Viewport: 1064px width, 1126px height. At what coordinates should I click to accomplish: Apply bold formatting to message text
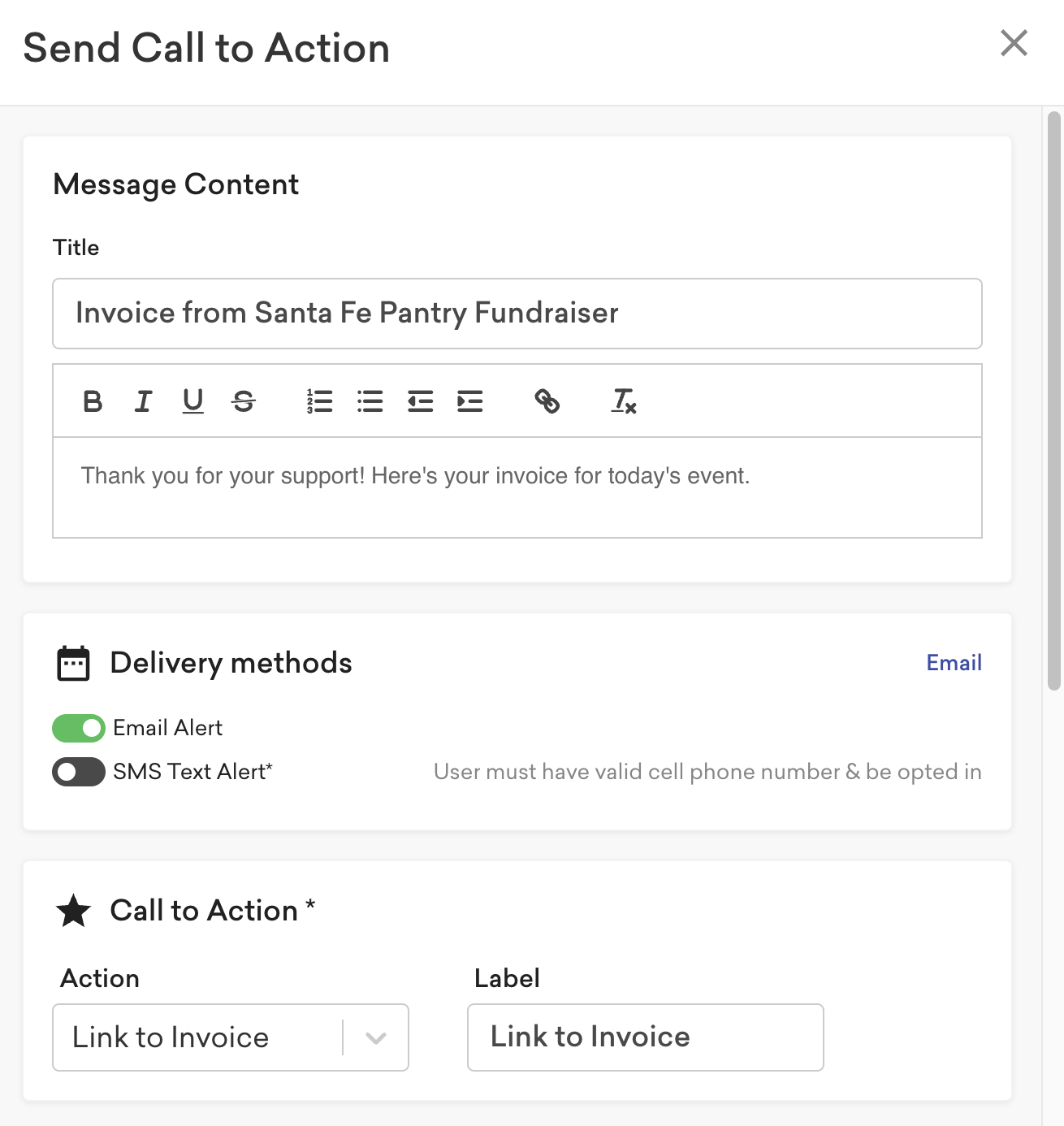point(93,401)
